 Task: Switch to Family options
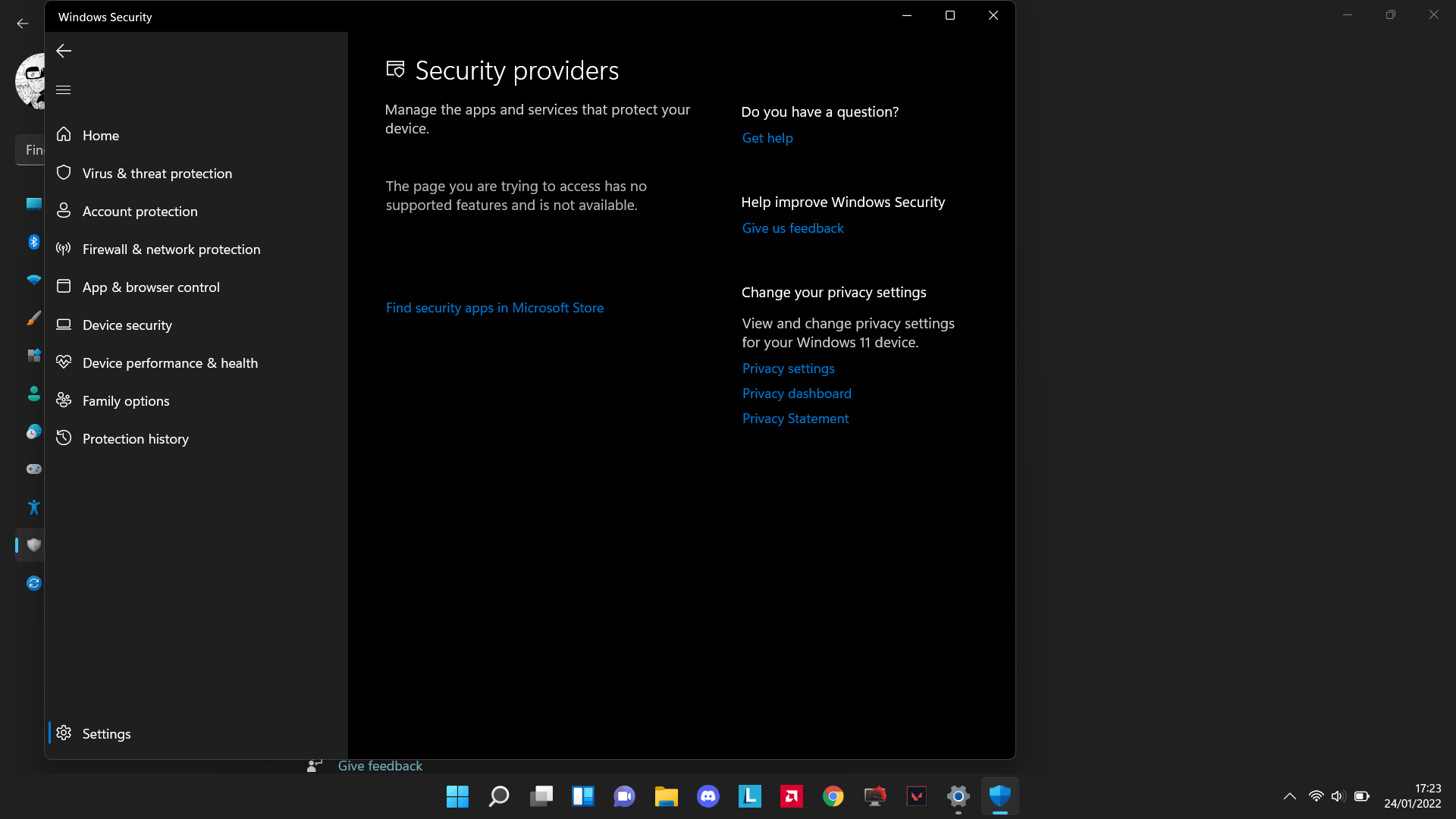pos(126,400)
